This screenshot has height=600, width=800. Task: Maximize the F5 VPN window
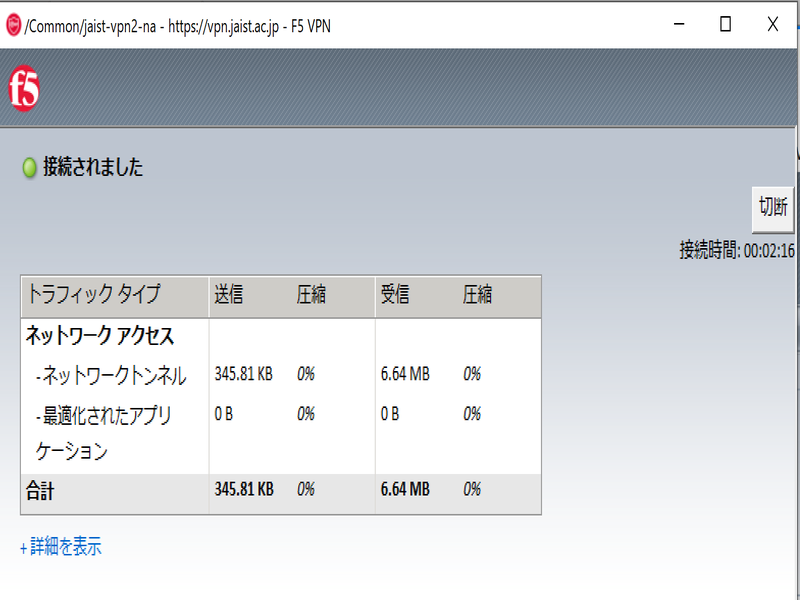coord(726,24)
